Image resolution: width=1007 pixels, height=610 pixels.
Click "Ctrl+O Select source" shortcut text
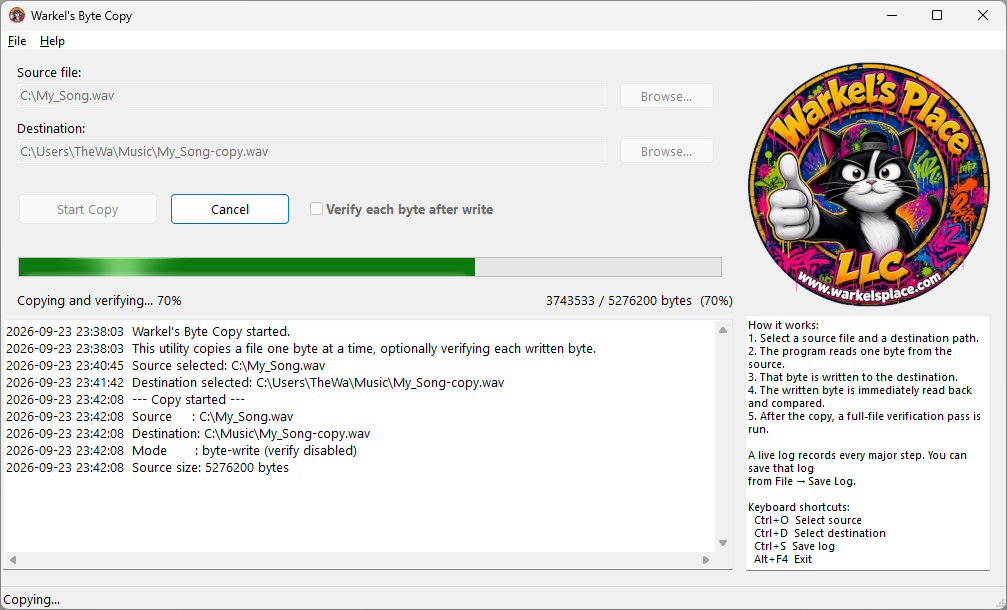click(808, 520)
